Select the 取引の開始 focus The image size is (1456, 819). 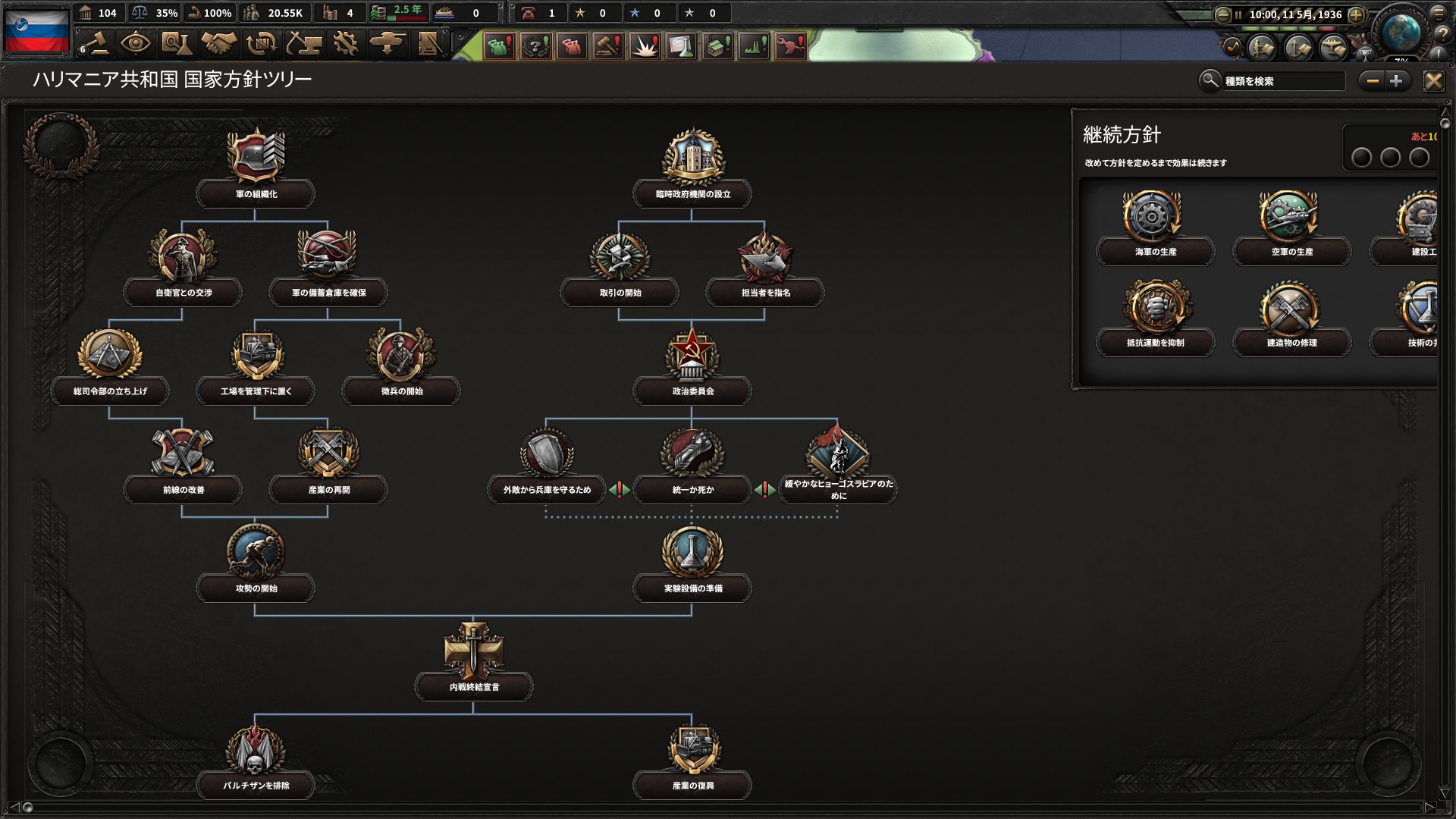[620, 267]
